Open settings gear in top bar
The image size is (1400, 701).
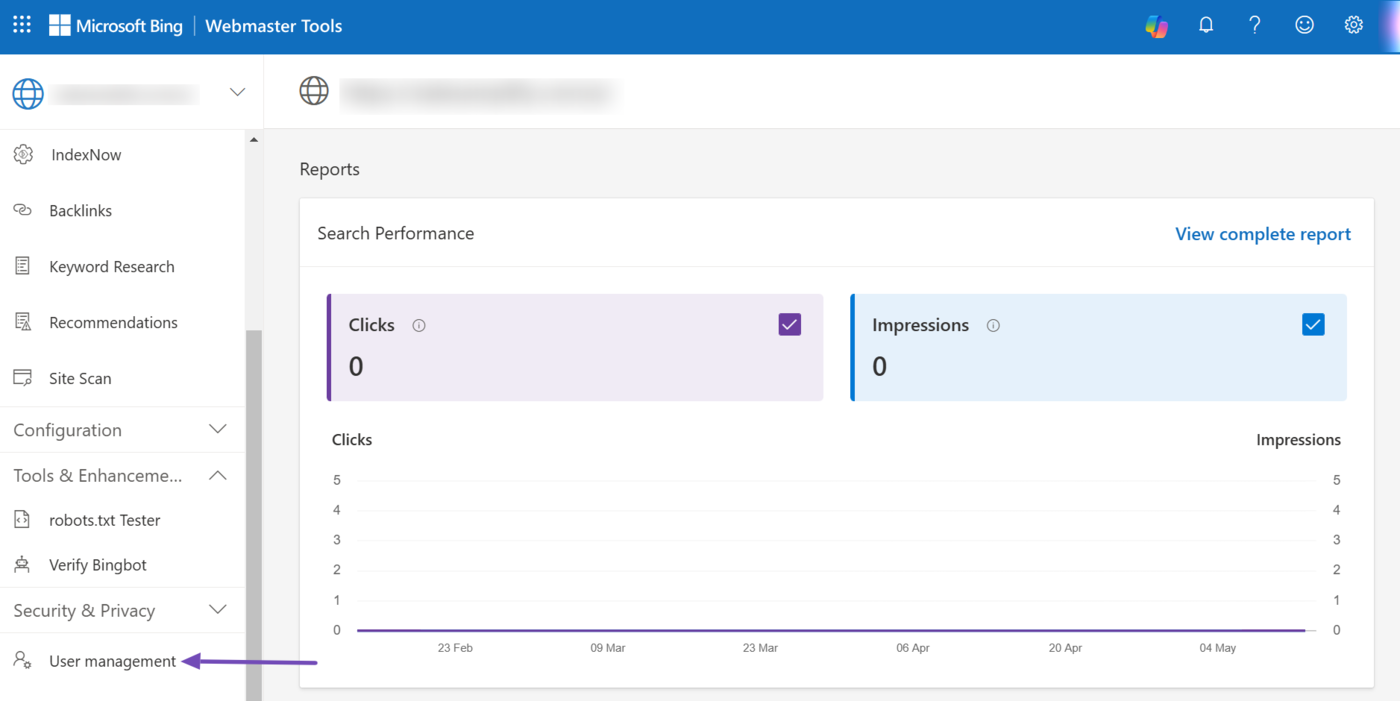(x=1353, y=26)
